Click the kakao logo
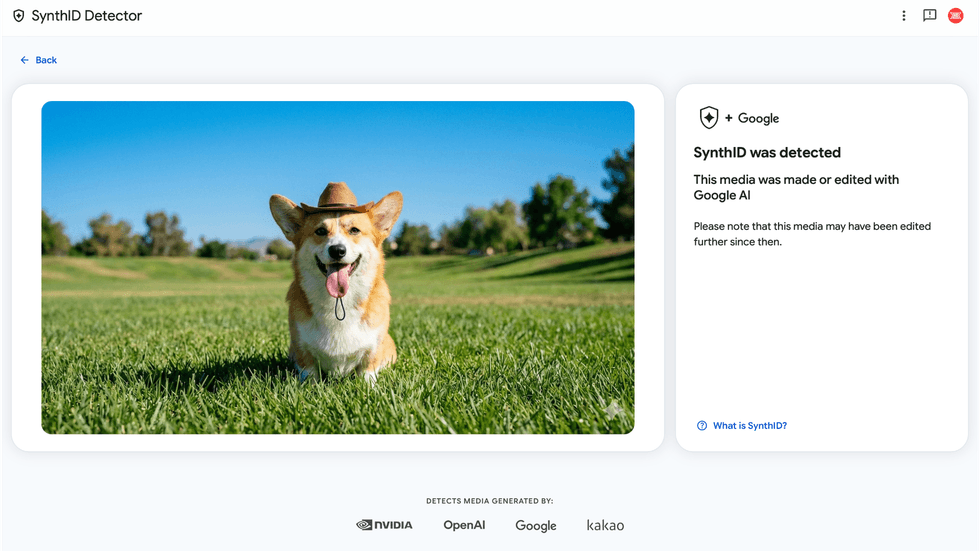Screen dimensions: 980x551 pos(605,525)
